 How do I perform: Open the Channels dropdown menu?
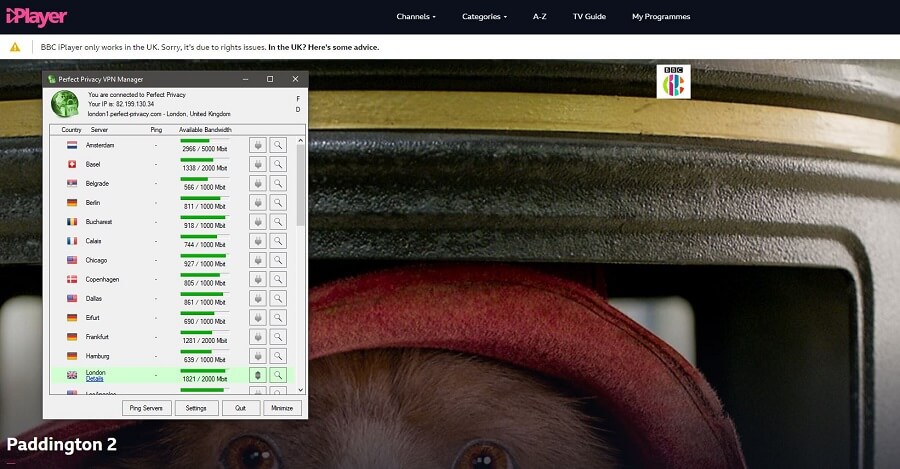(x=416, y=17)
